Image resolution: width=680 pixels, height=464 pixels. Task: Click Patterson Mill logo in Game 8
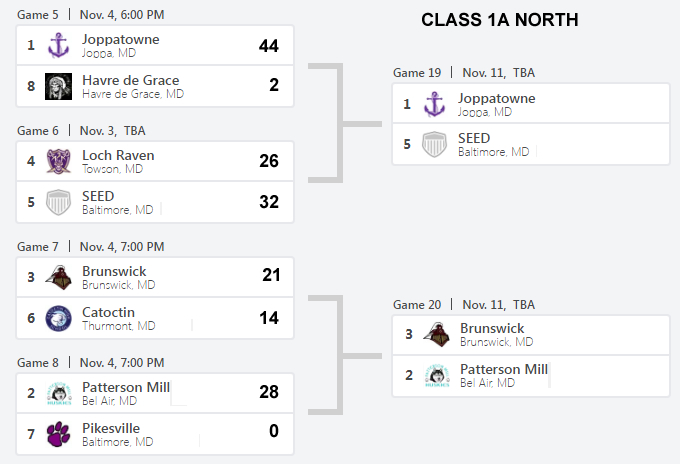coord(58,393)
